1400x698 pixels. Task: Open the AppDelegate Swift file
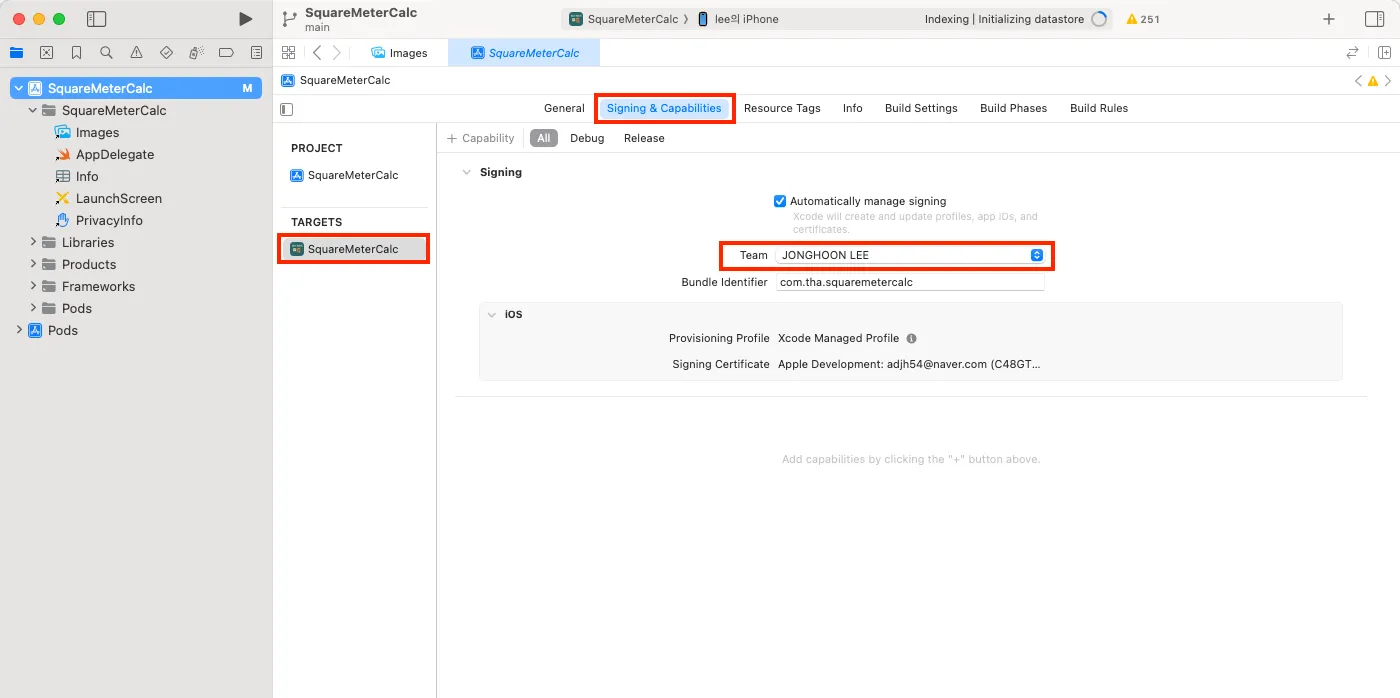[115, 154]
